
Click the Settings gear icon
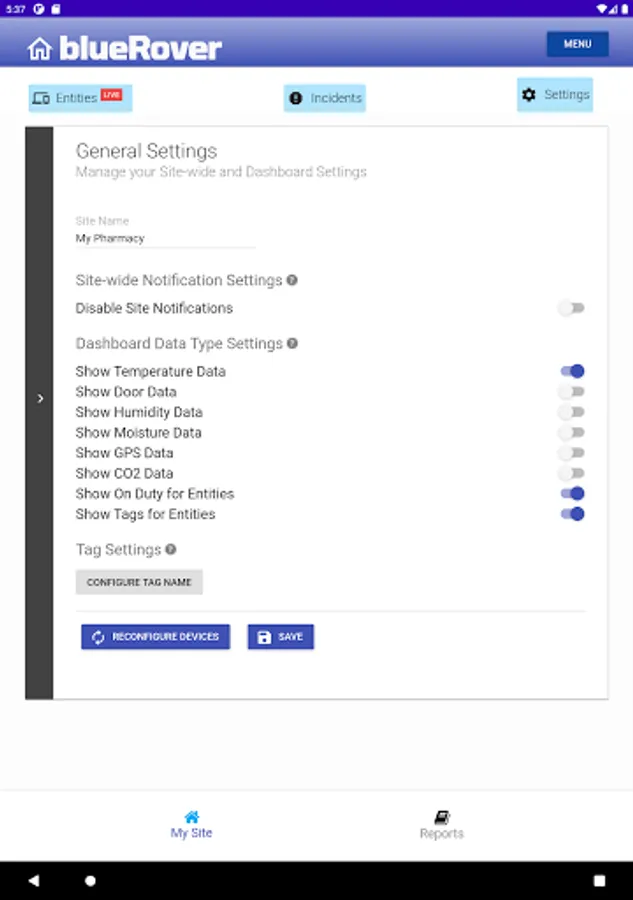pyautogui.click(x=529, y=95)
